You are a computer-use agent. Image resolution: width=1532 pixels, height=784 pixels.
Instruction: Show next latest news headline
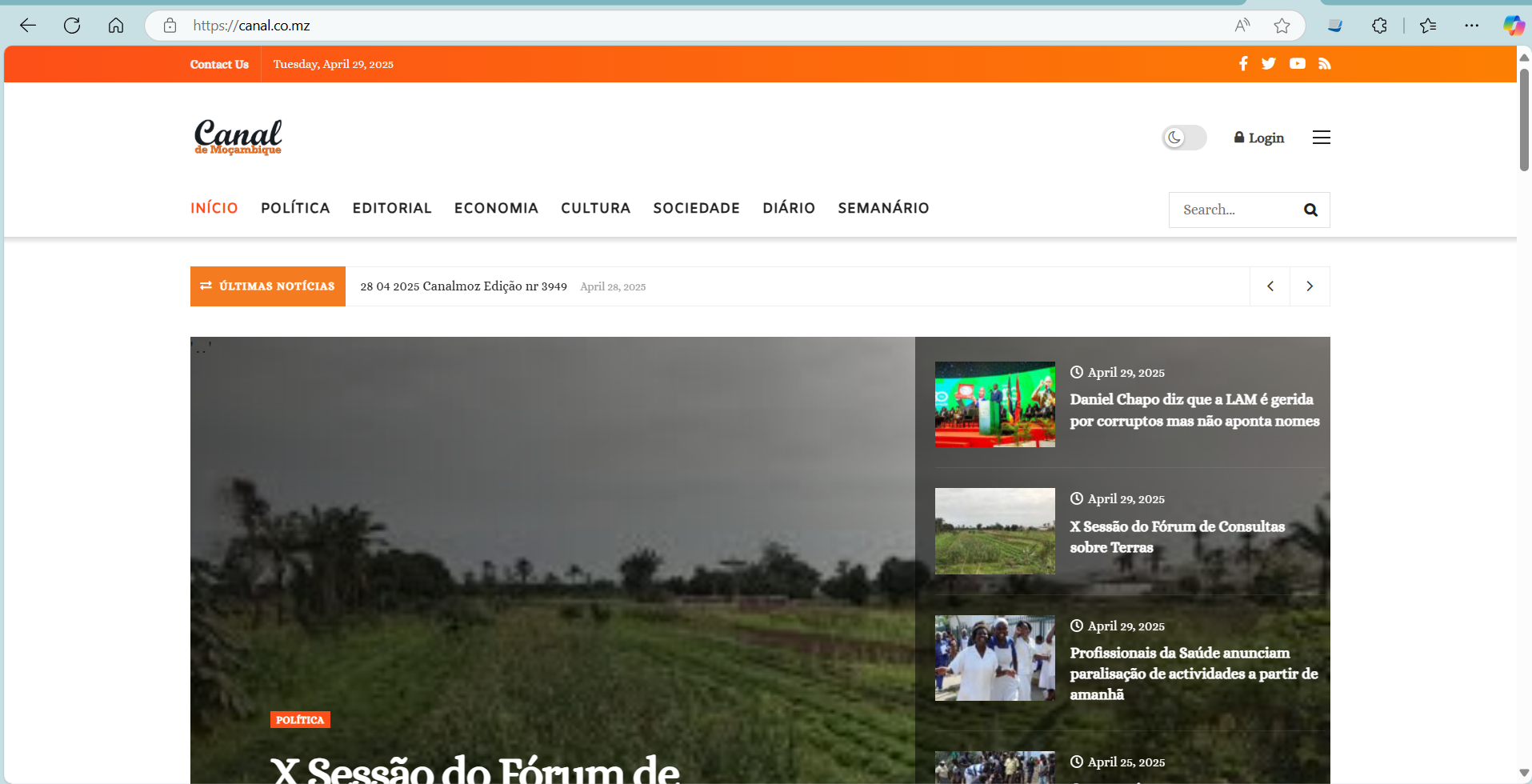[x=1310, y=286]
